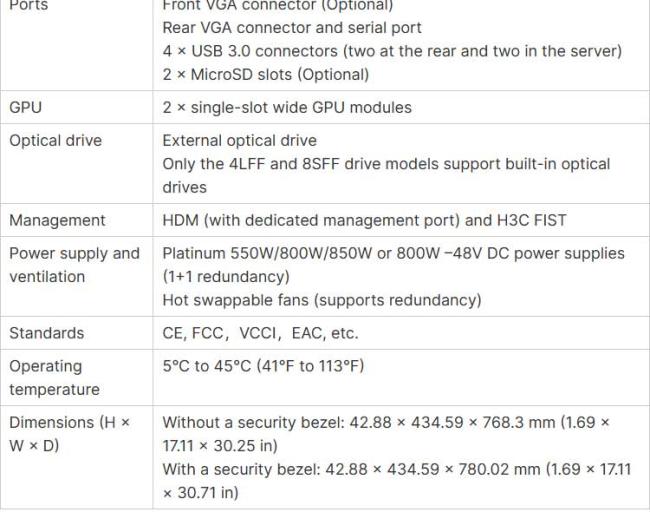Viewport: 650px width, 512px height.
Task: Select the Without a security bezel dimensions line
Action: point(386,434)
